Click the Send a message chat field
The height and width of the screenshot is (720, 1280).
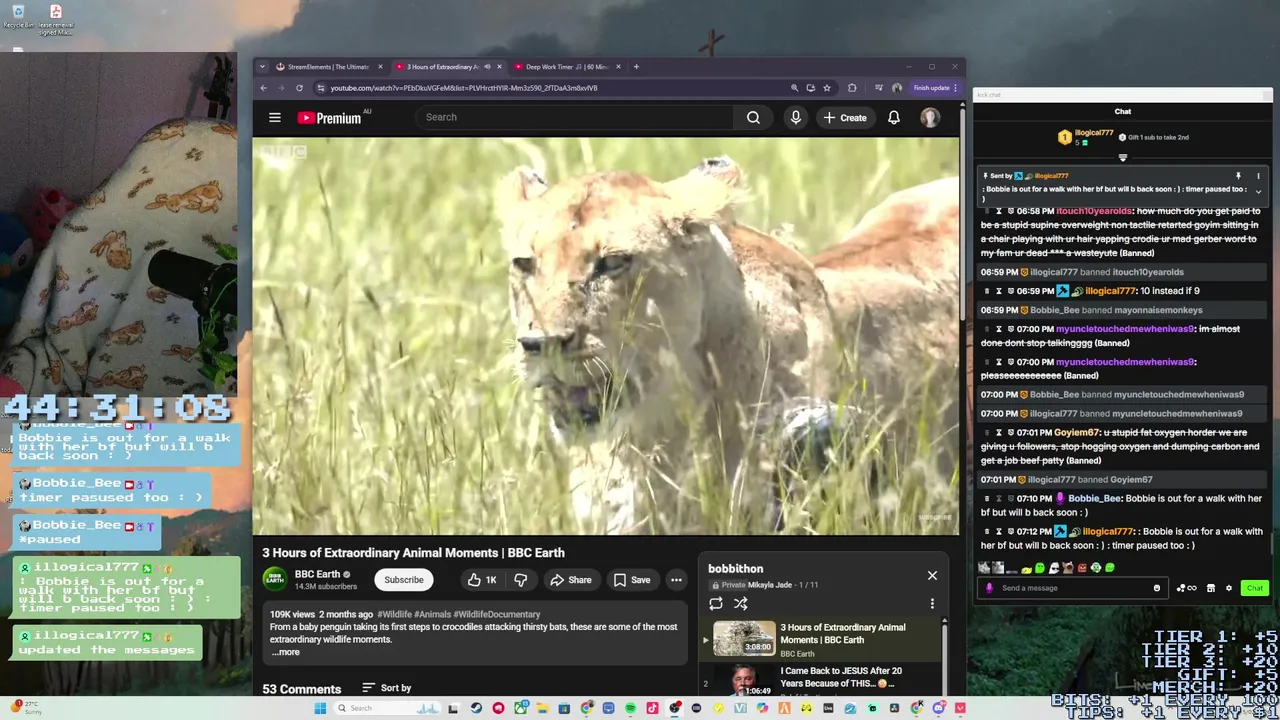pos(1073,588)
